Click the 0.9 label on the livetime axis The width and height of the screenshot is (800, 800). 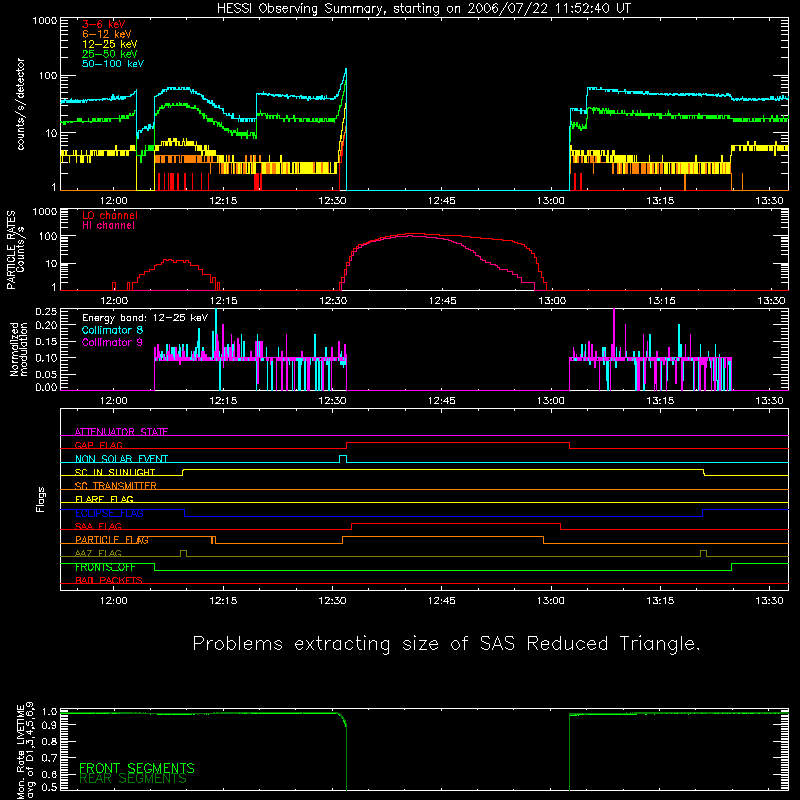49,724
